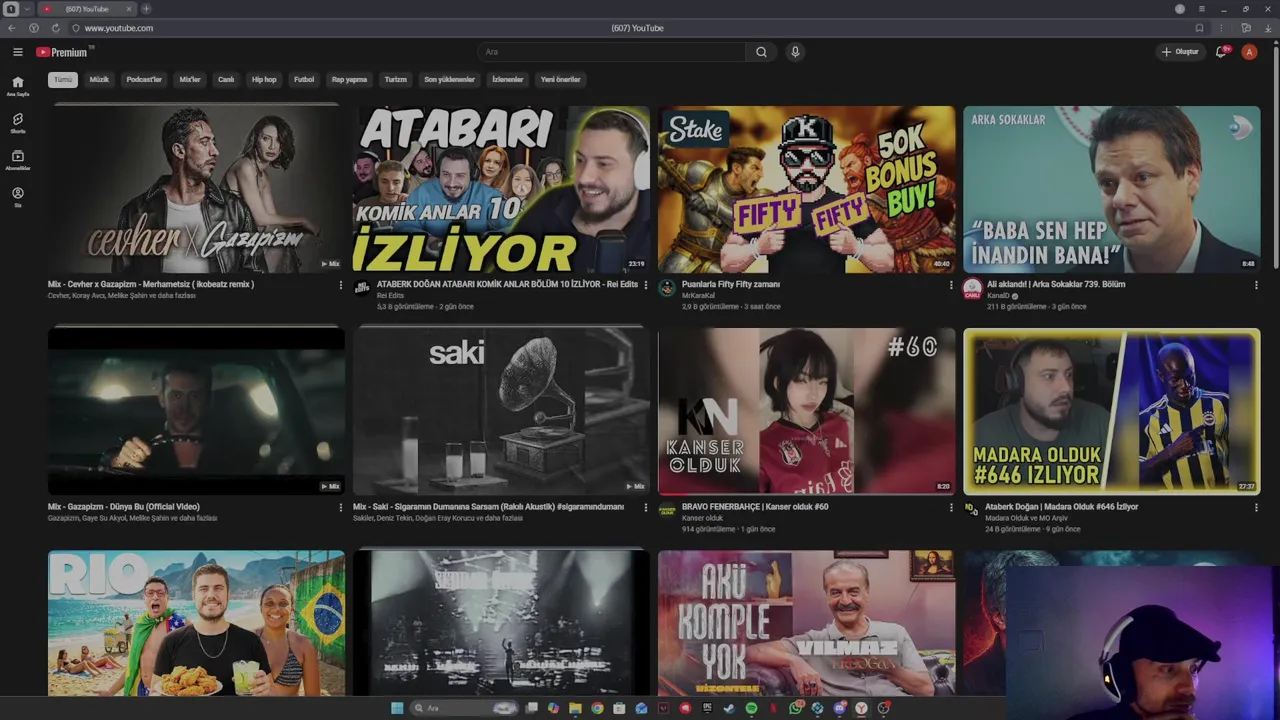Viewport: 1280px width, 720px height.
Task: Select the Mix'ler filter chip
Action: (190, 79)
